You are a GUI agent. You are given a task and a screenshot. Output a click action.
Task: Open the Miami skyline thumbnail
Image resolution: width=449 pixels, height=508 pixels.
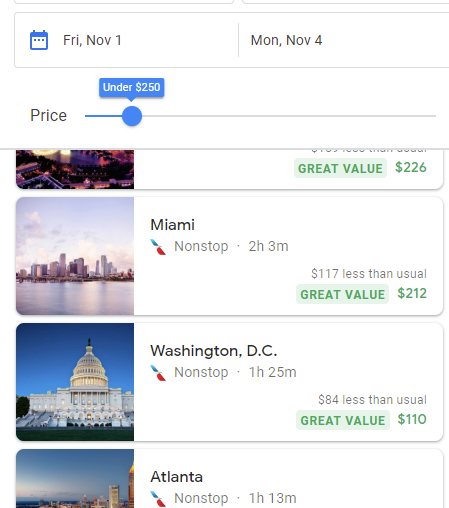point(75,256)
